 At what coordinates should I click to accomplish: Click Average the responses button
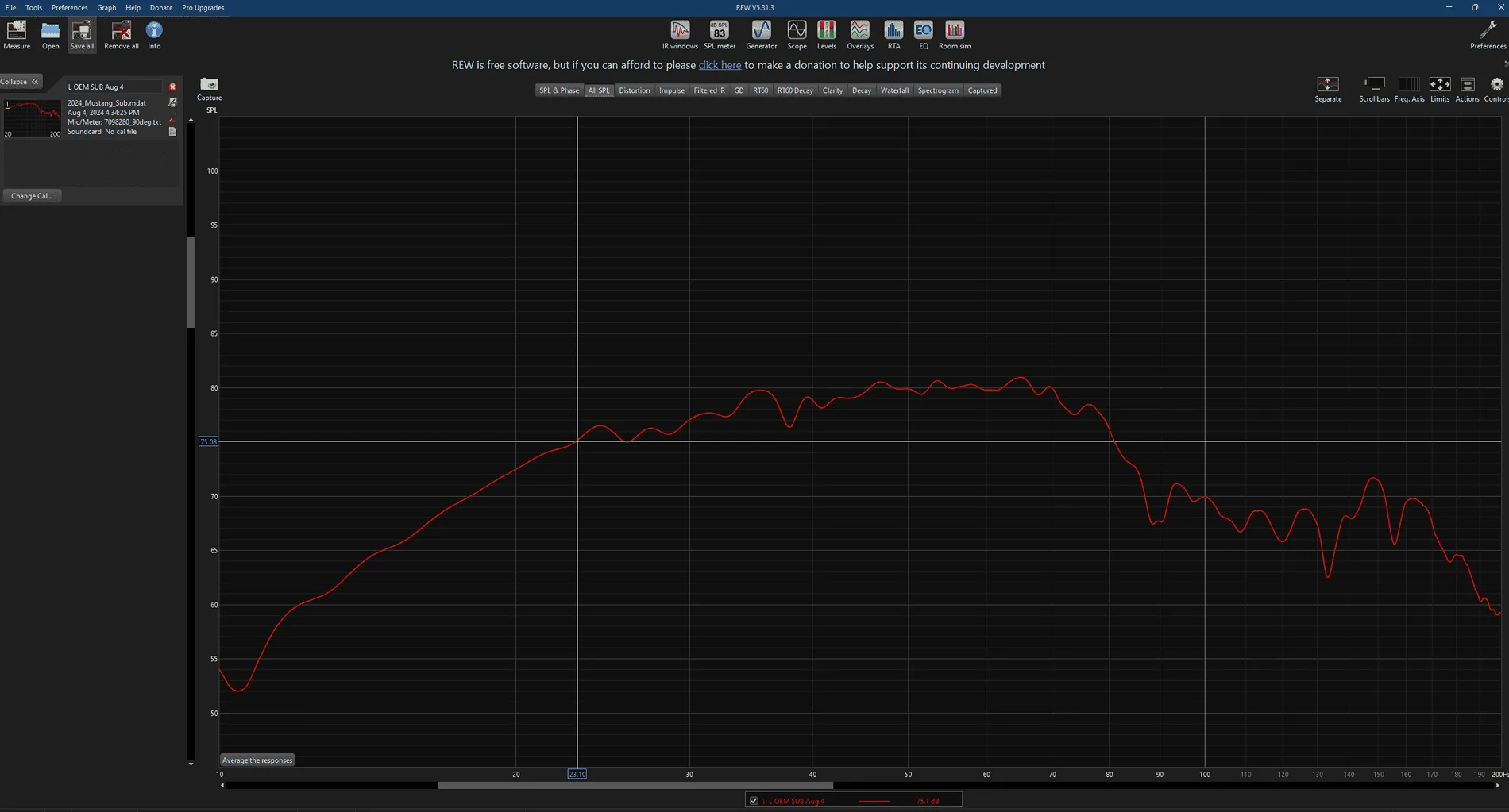[x=257, y=760]
